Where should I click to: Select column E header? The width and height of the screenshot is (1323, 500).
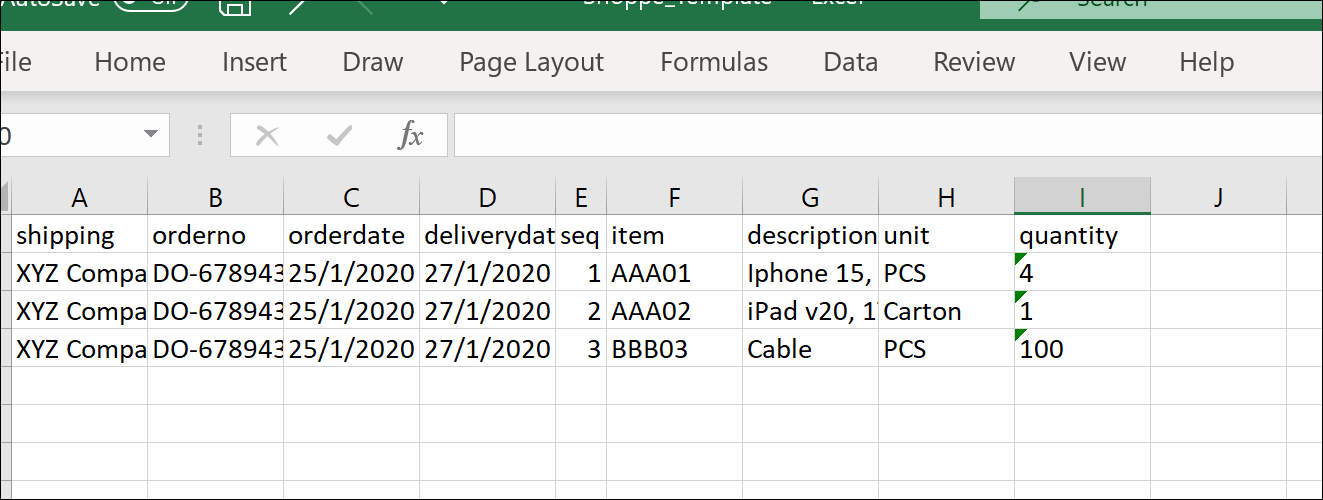[581, 198]
